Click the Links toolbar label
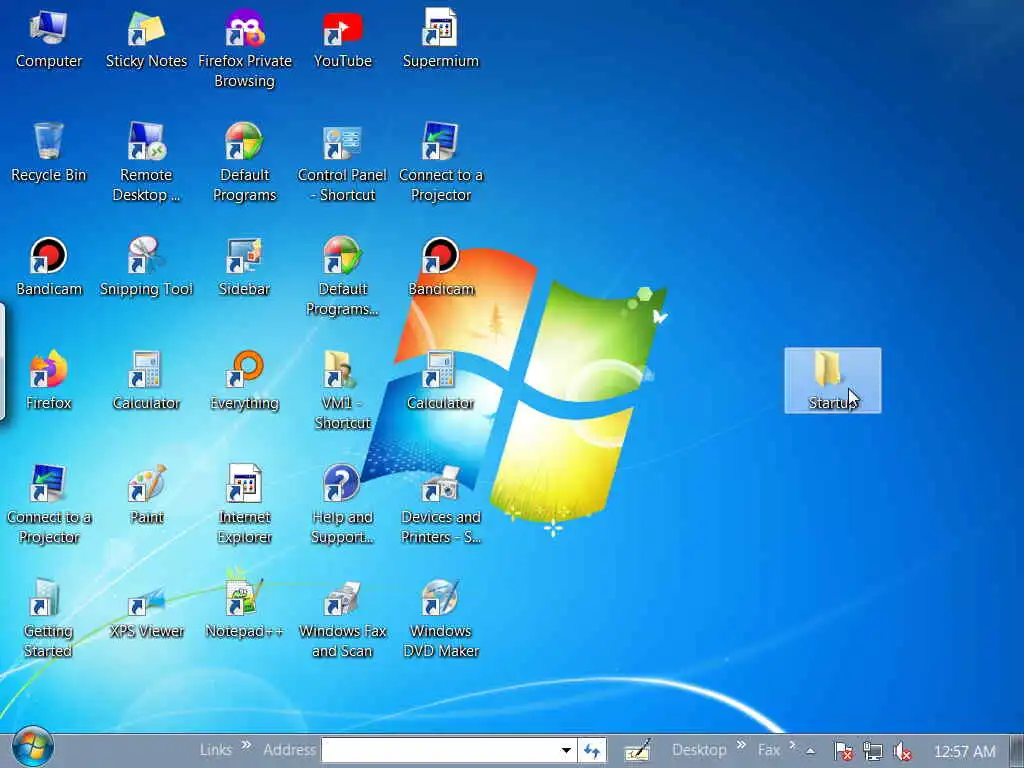This screenshot has height=768, width=1024. click(216, 750)
